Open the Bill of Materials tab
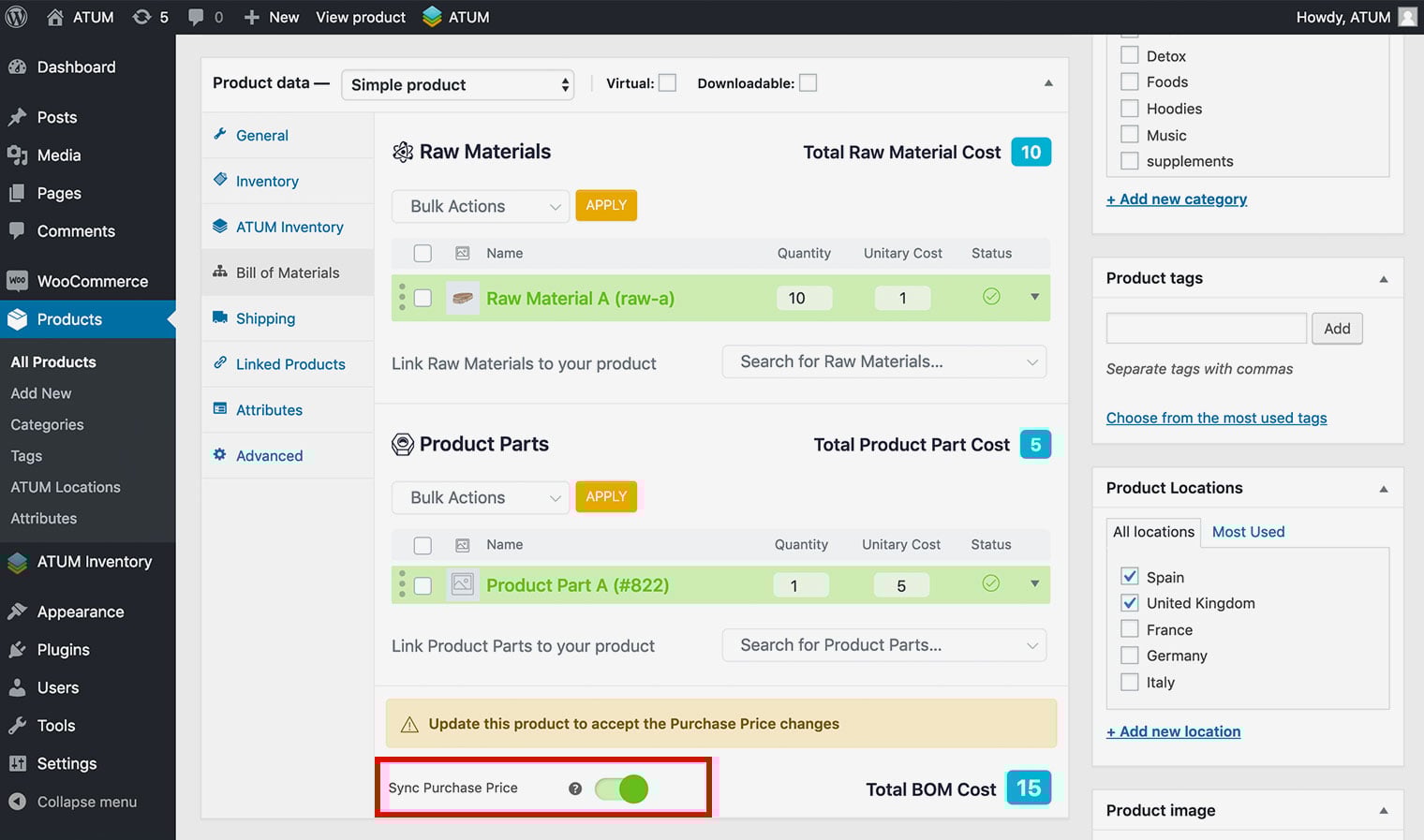 [288, 273]
